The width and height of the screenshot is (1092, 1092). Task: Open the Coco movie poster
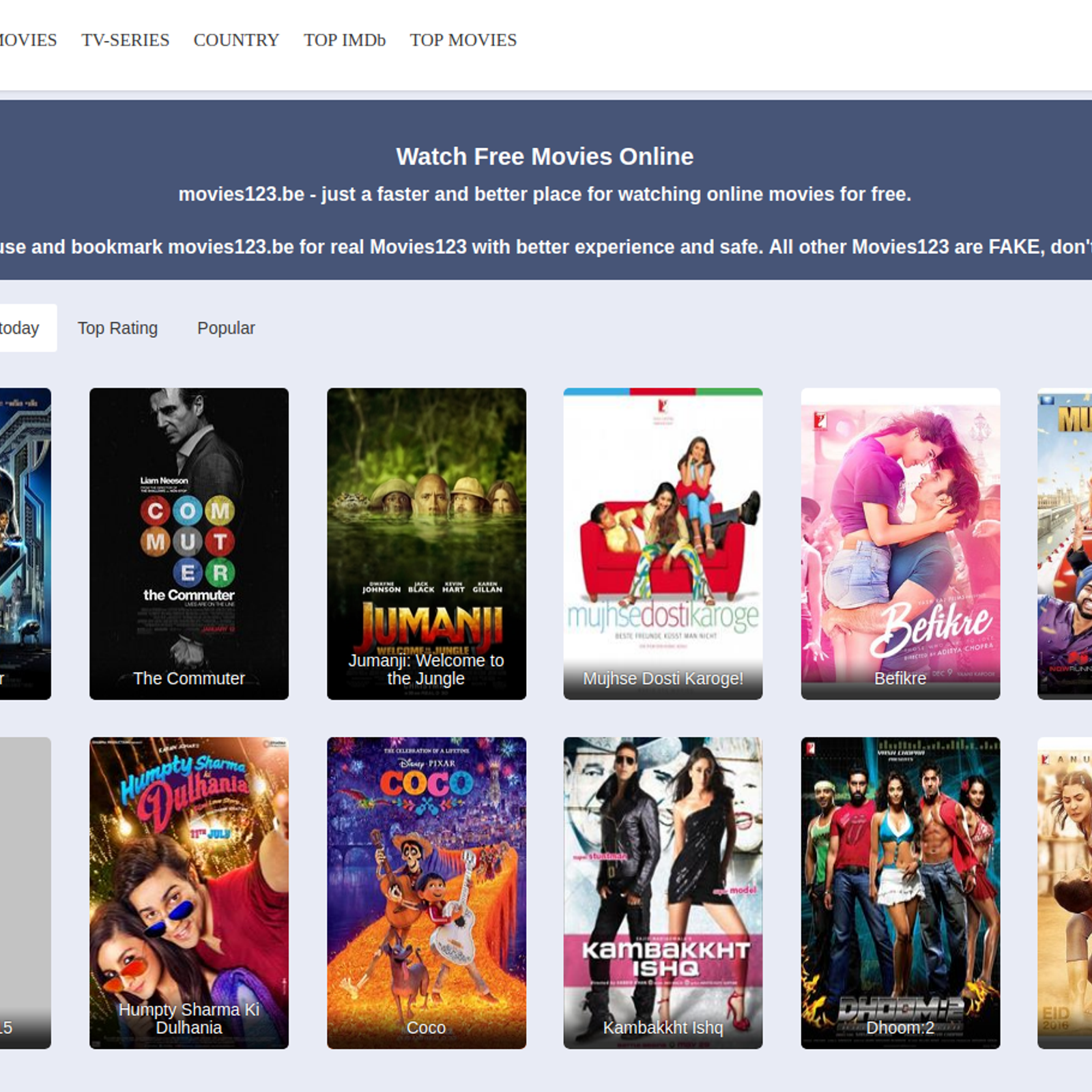(x=427, y=893)
